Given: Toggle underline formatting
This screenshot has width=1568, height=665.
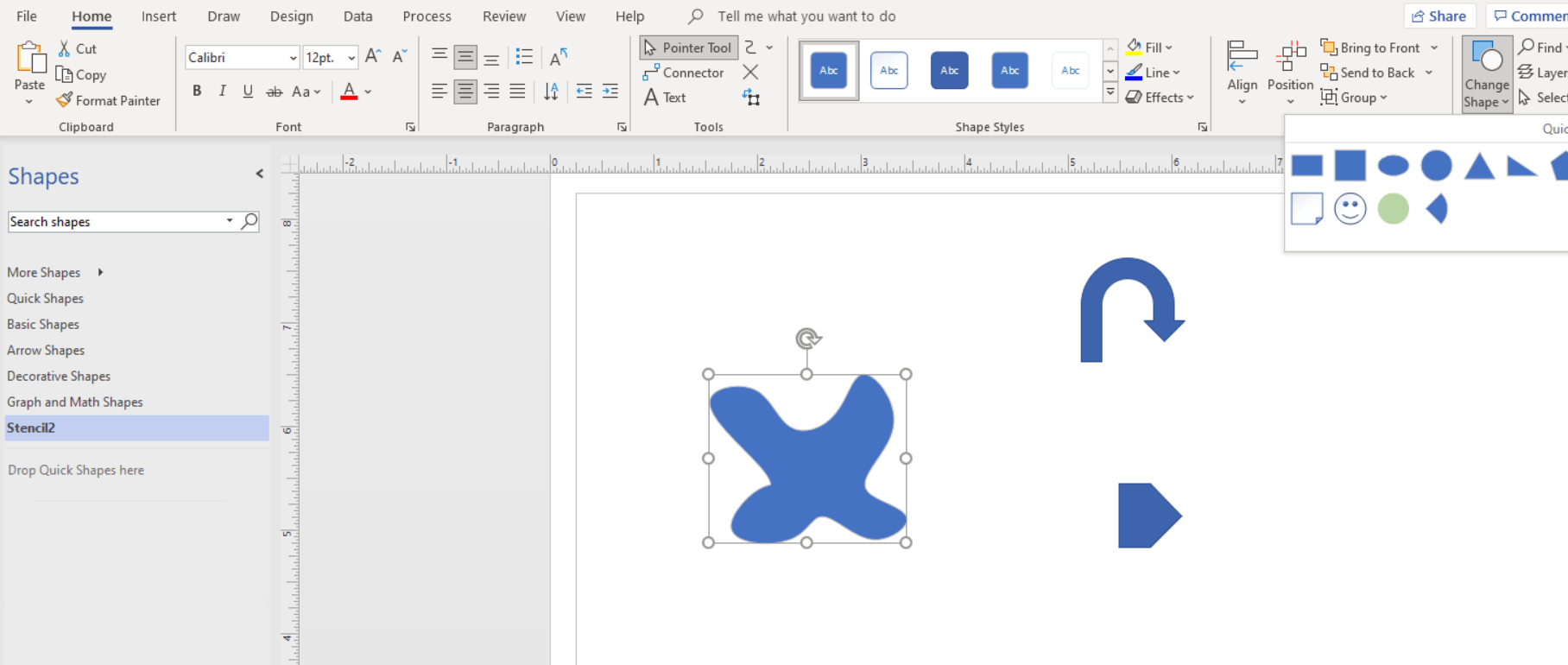Looking at the screenshot, I should 248,91.
